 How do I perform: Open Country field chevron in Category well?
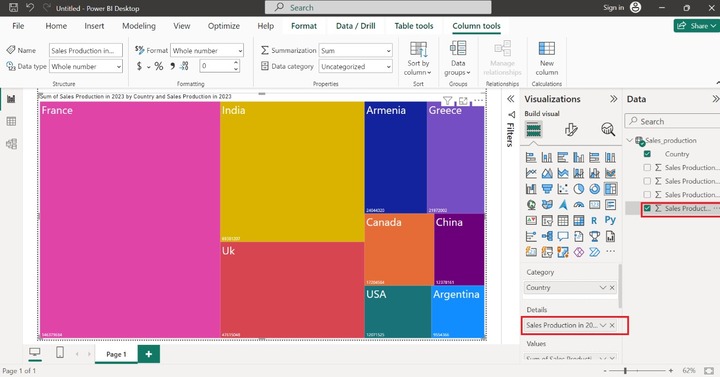[x=602, y=287]
